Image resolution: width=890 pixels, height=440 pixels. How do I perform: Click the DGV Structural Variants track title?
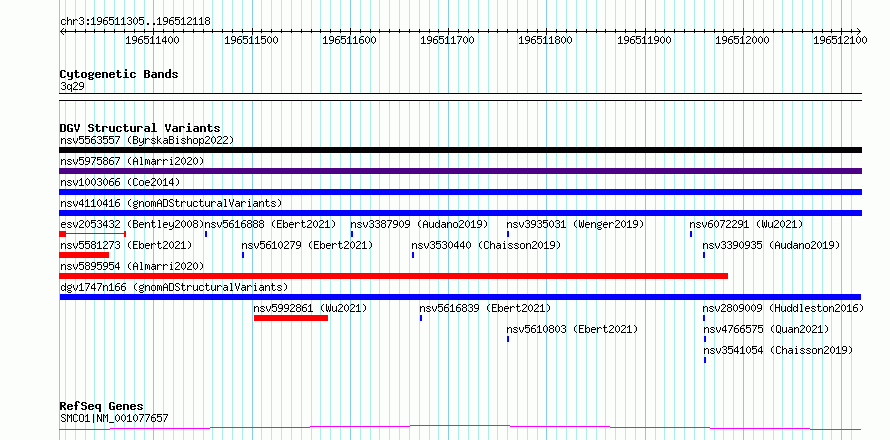(x=140, y=128)
